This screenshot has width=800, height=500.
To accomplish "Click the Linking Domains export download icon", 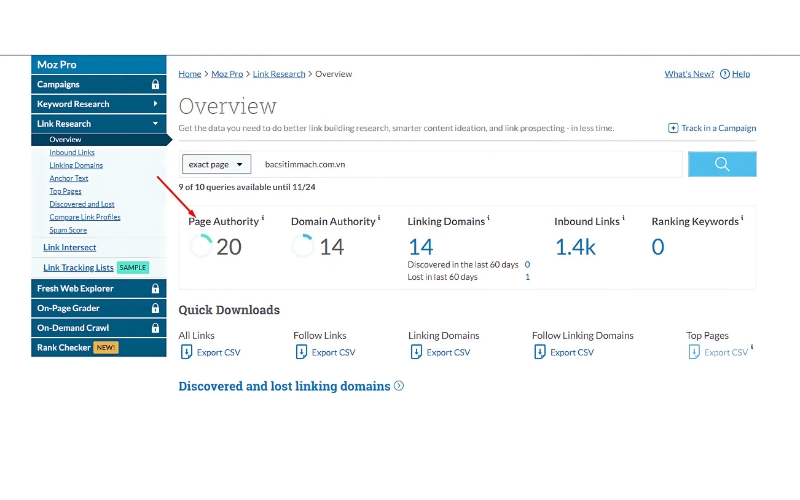I will (416, 352).
